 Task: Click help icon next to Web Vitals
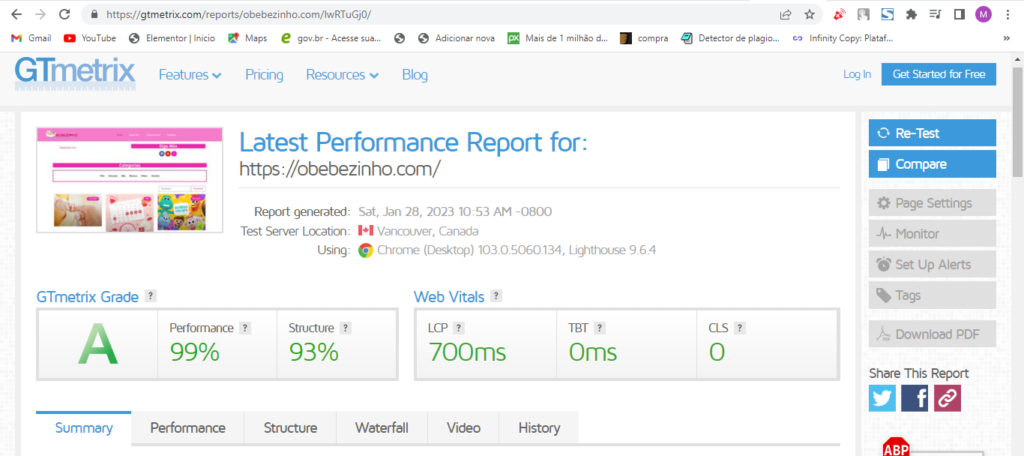pyautogui.click(x=496, y=296)
